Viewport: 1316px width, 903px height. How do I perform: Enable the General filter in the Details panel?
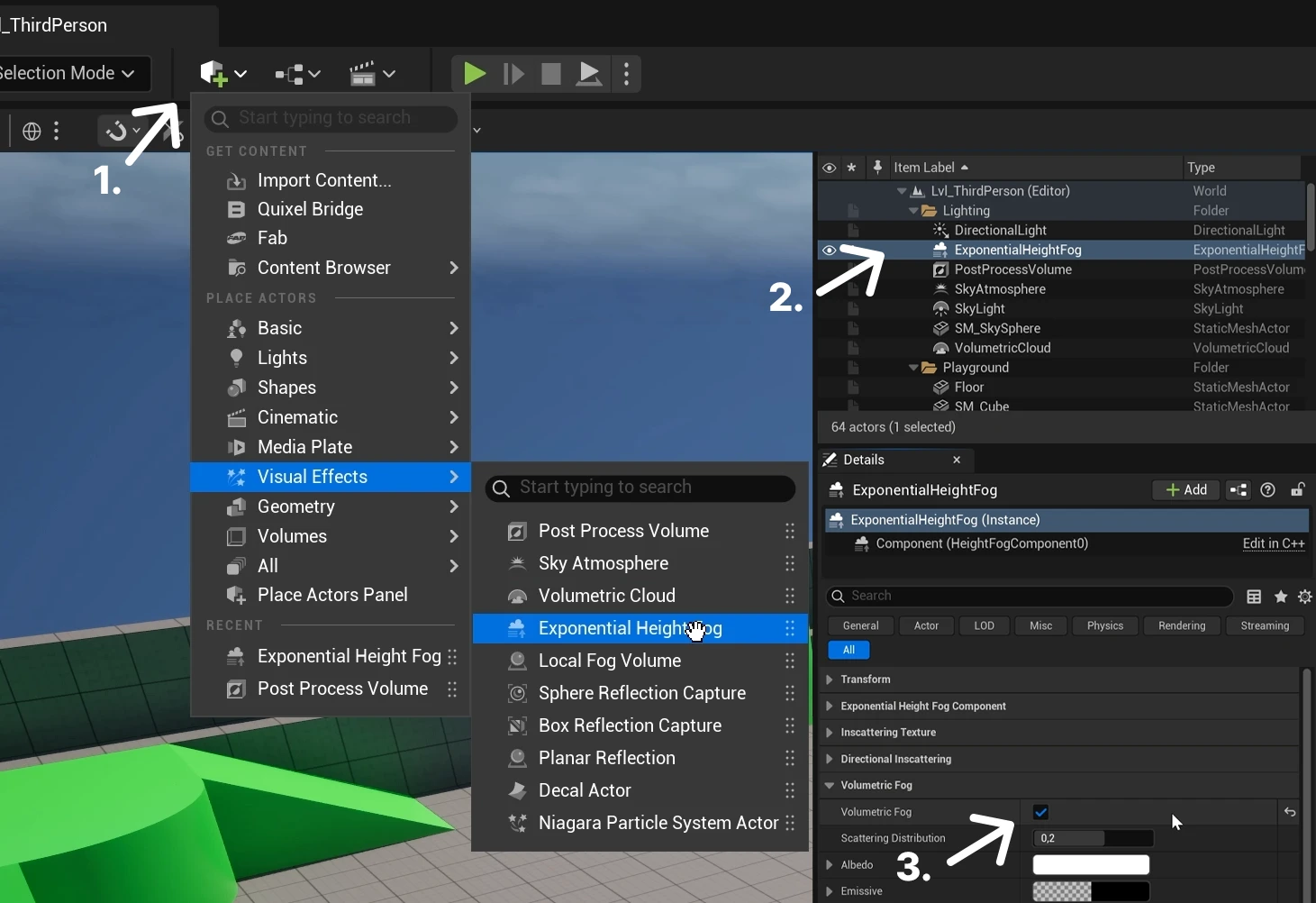click(x=861, y=625)
